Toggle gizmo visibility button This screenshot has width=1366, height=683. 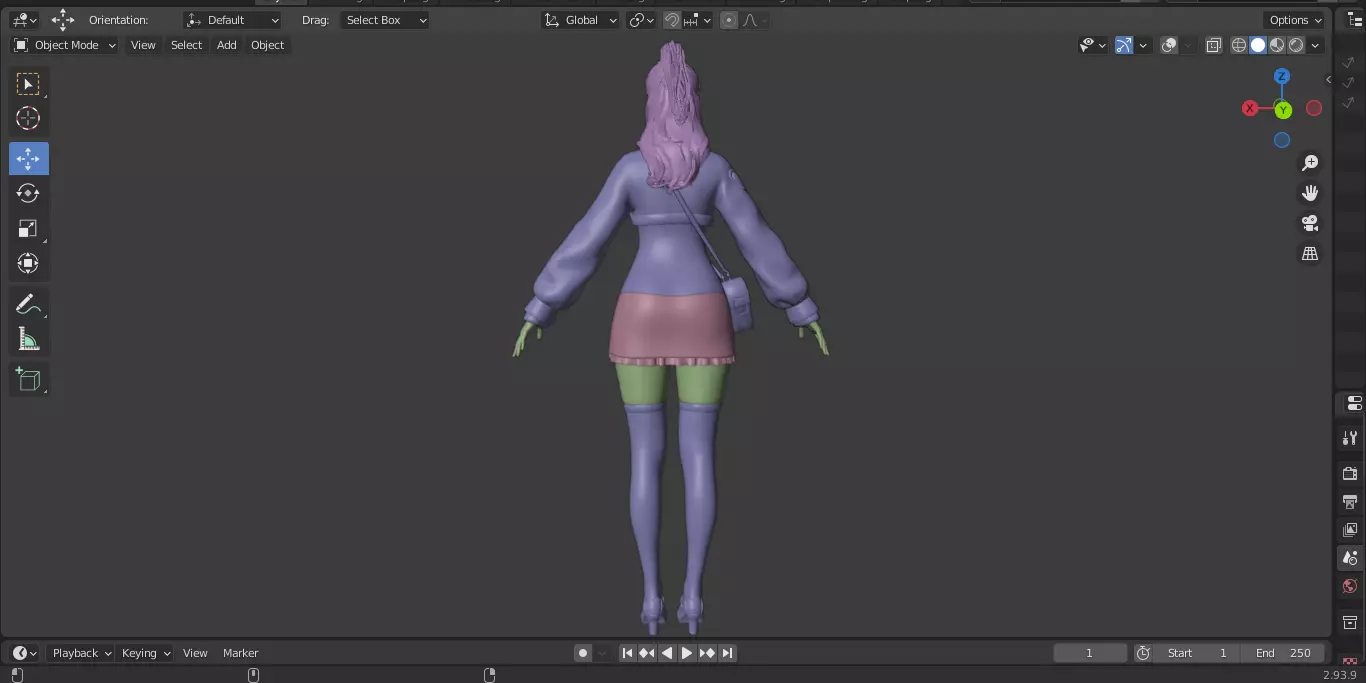(x=1124, y=45)
